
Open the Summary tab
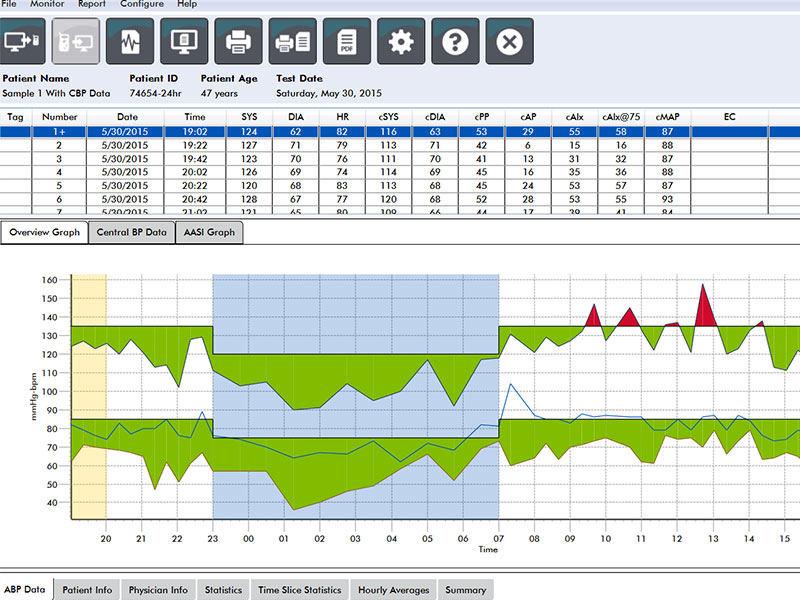point(465,590)
